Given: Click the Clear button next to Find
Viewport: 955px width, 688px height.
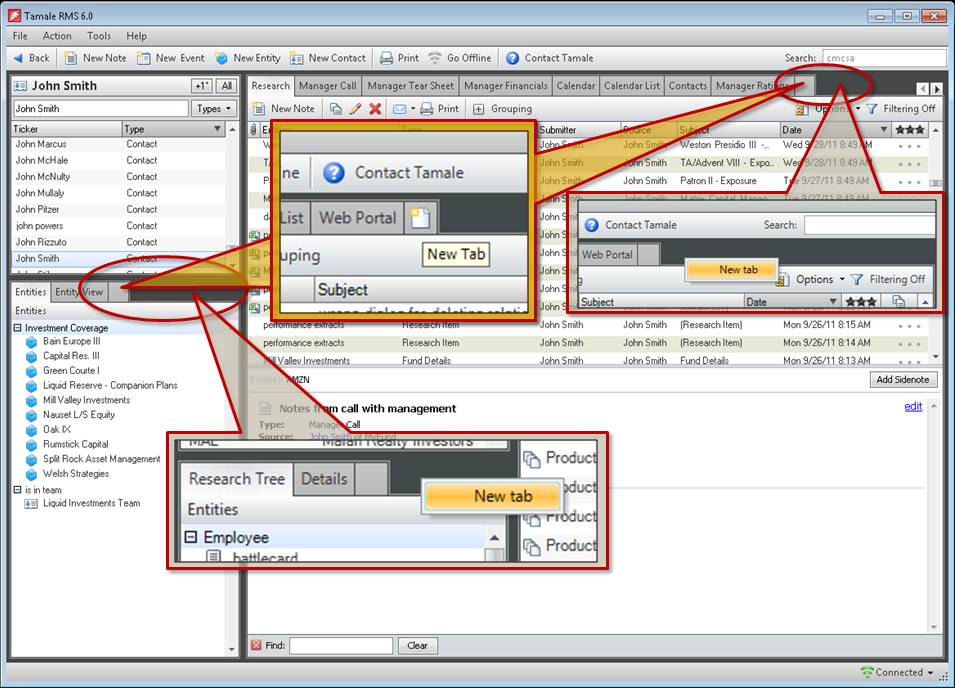Looking at the screenshot, I should (417, 645).
